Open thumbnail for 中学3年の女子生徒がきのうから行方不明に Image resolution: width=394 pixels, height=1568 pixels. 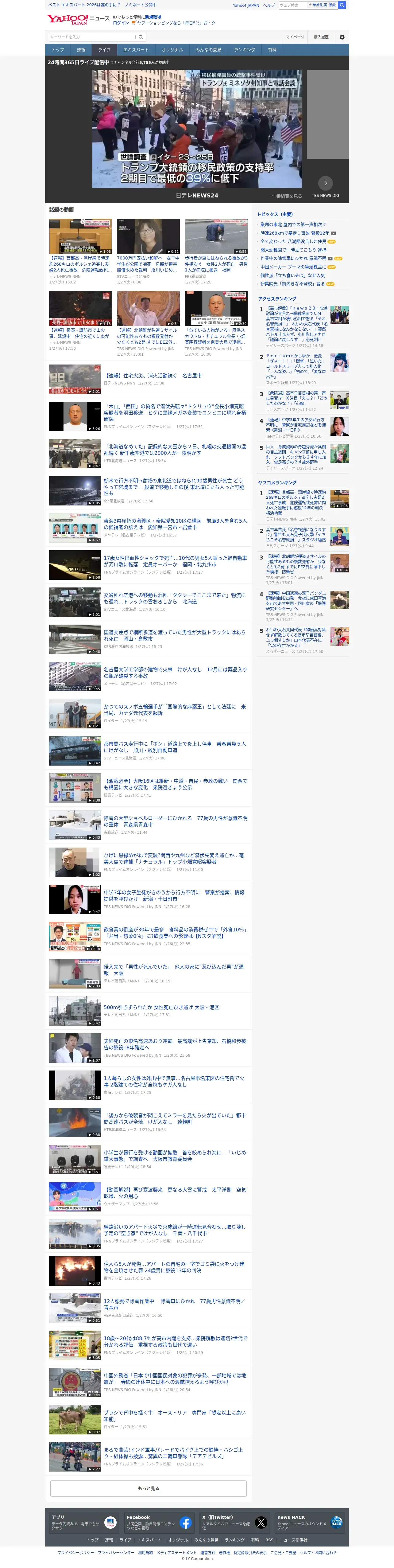tap(75, 900)
